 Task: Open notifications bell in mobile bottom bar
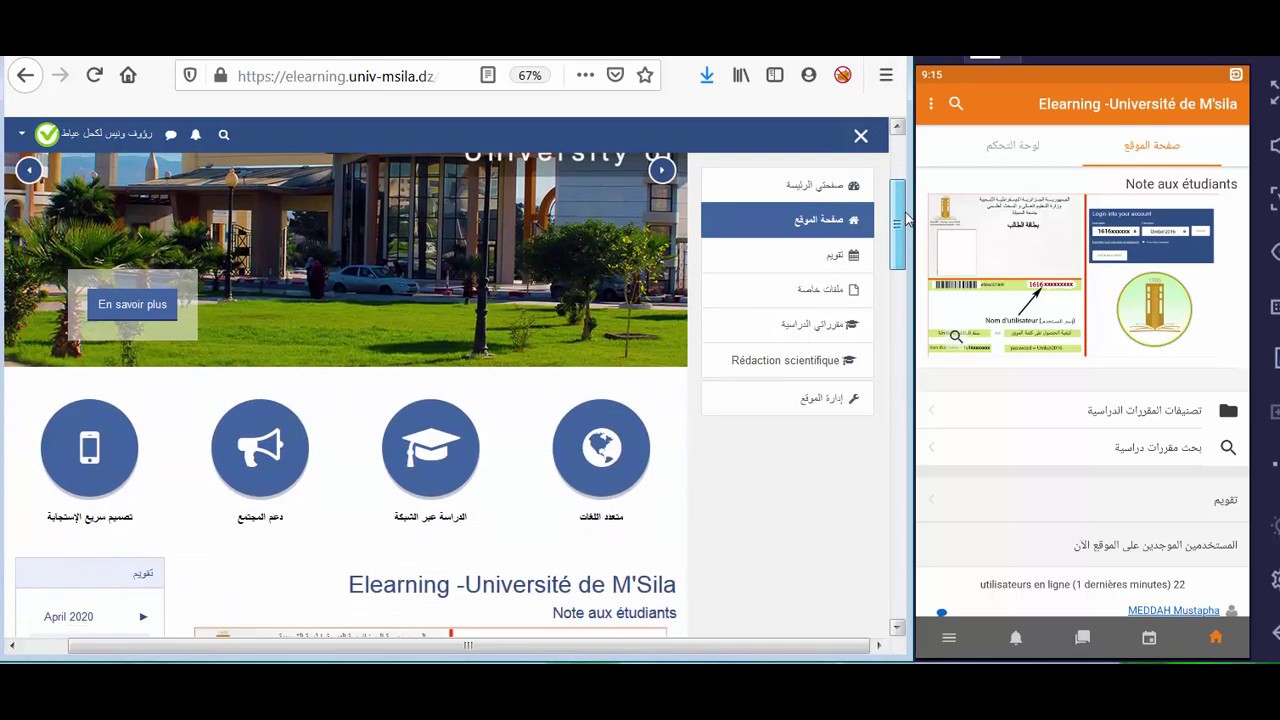click(1016, 638)
